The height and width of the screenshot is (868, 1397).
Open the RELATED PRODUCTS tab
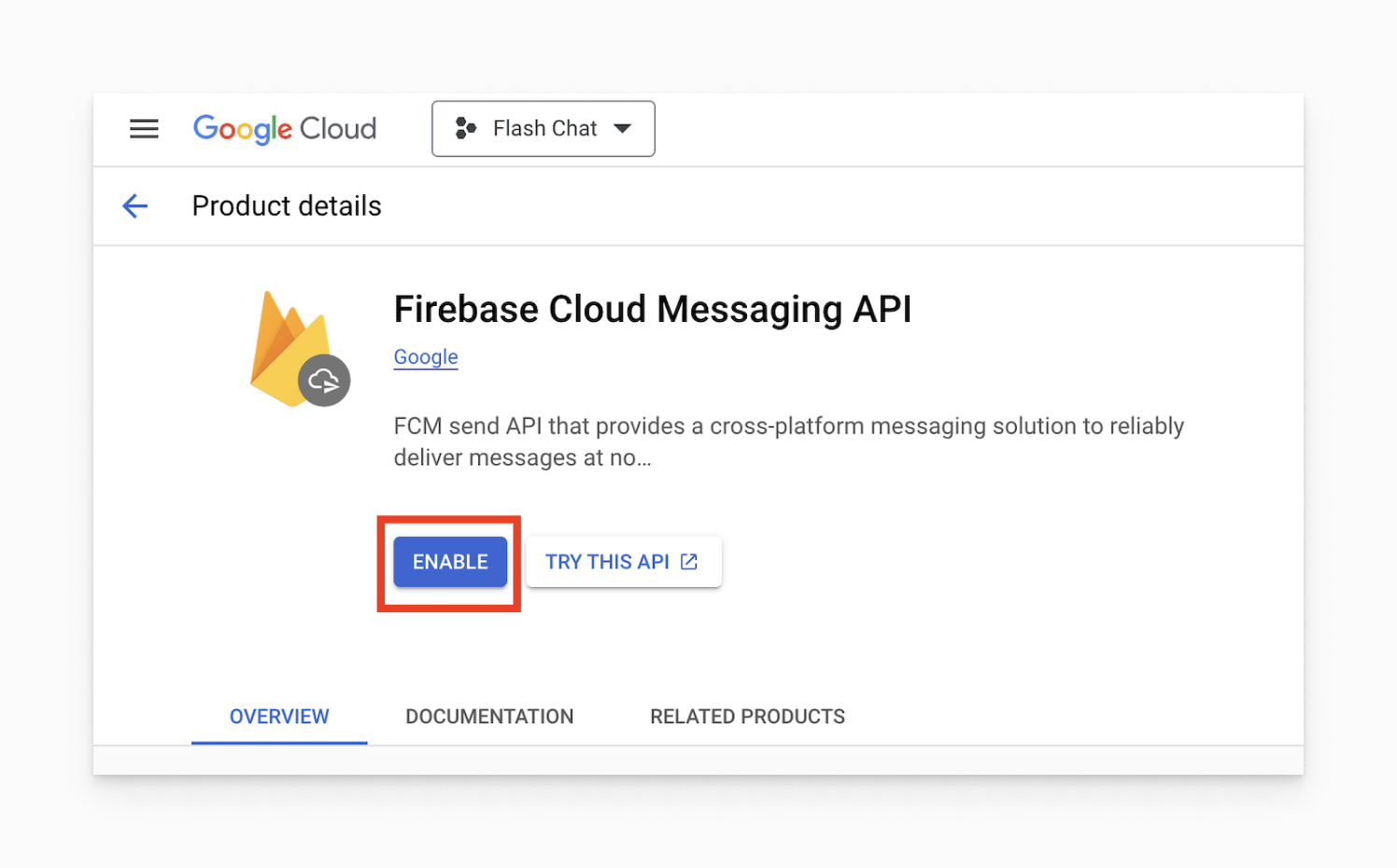click(747, 716)
